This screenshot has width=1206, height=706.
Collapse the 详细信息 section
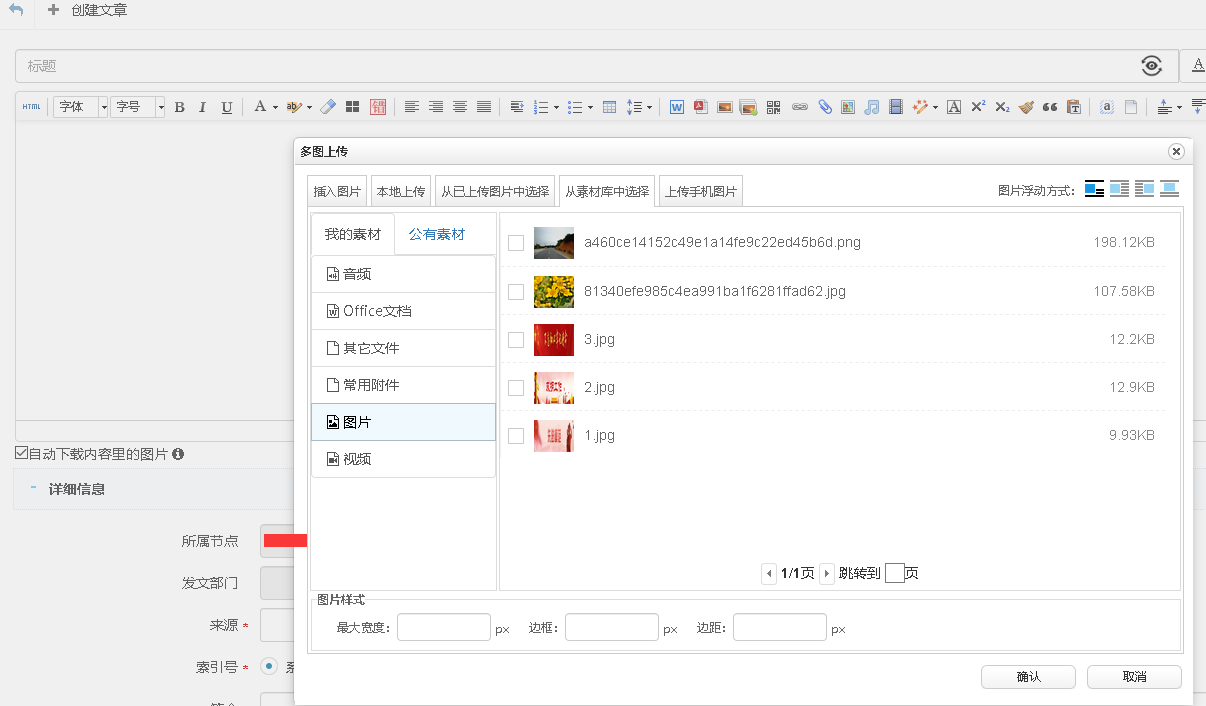click(x=33, y=489)
